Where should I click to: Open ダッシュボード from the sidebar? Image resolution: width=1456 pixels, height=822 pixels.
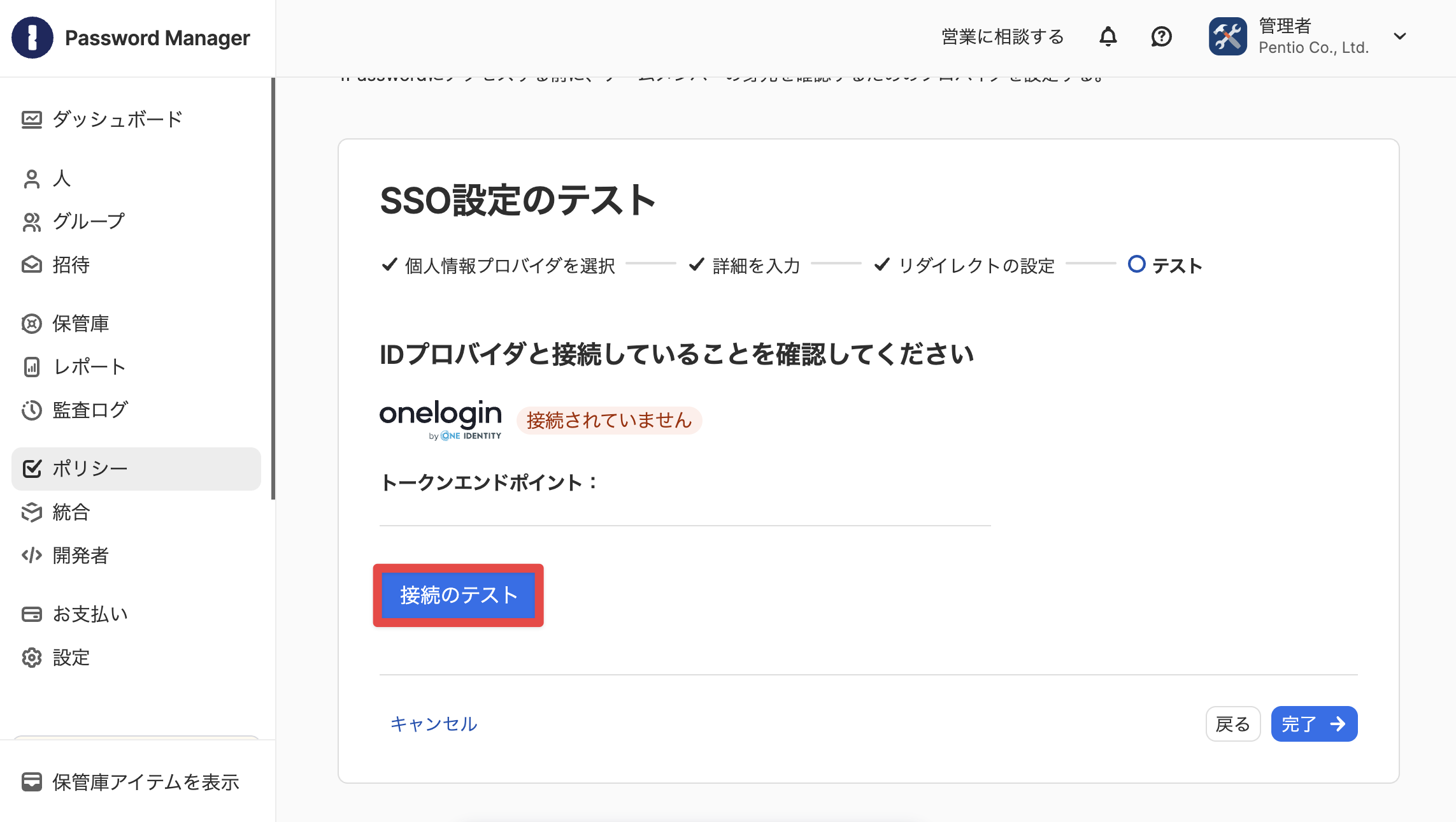(102, 119)
